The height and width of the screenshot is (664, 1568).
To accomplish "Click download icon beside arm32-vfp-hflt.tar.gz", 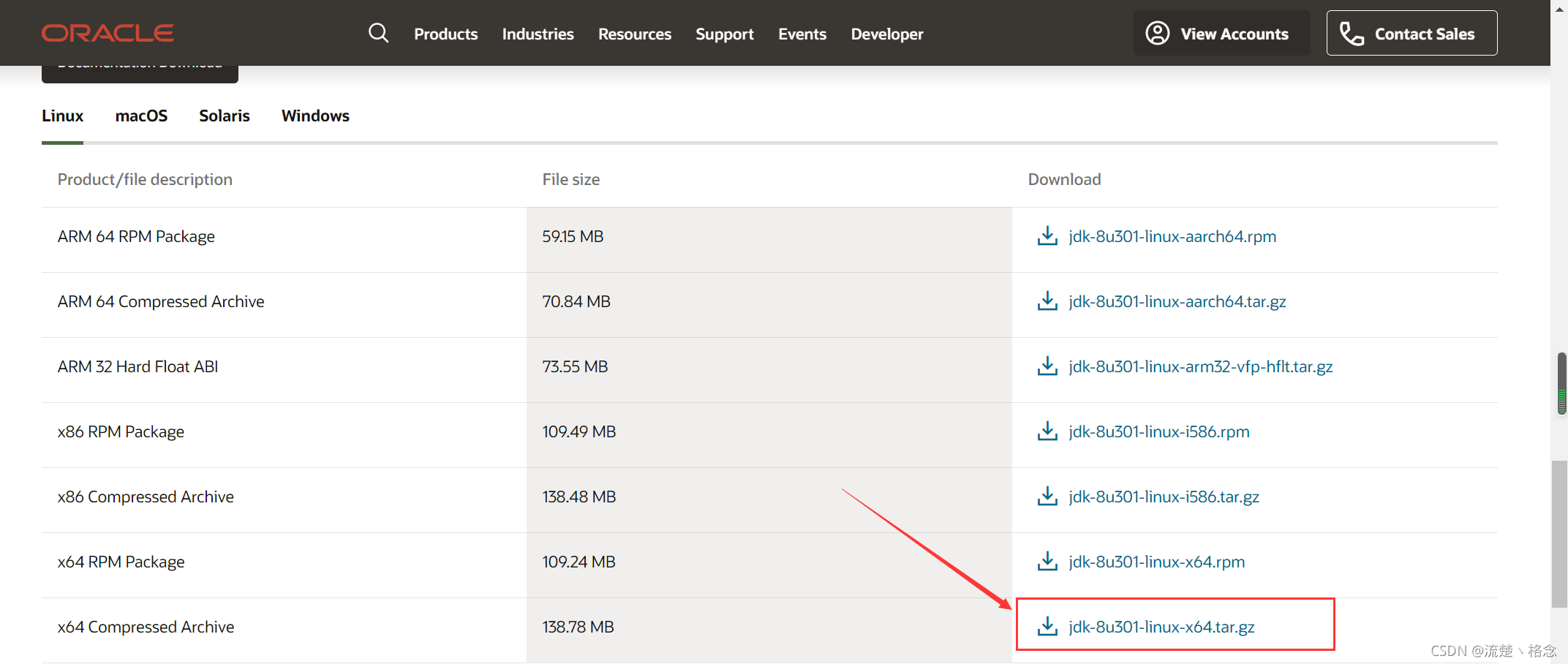I will [1047, 366].
